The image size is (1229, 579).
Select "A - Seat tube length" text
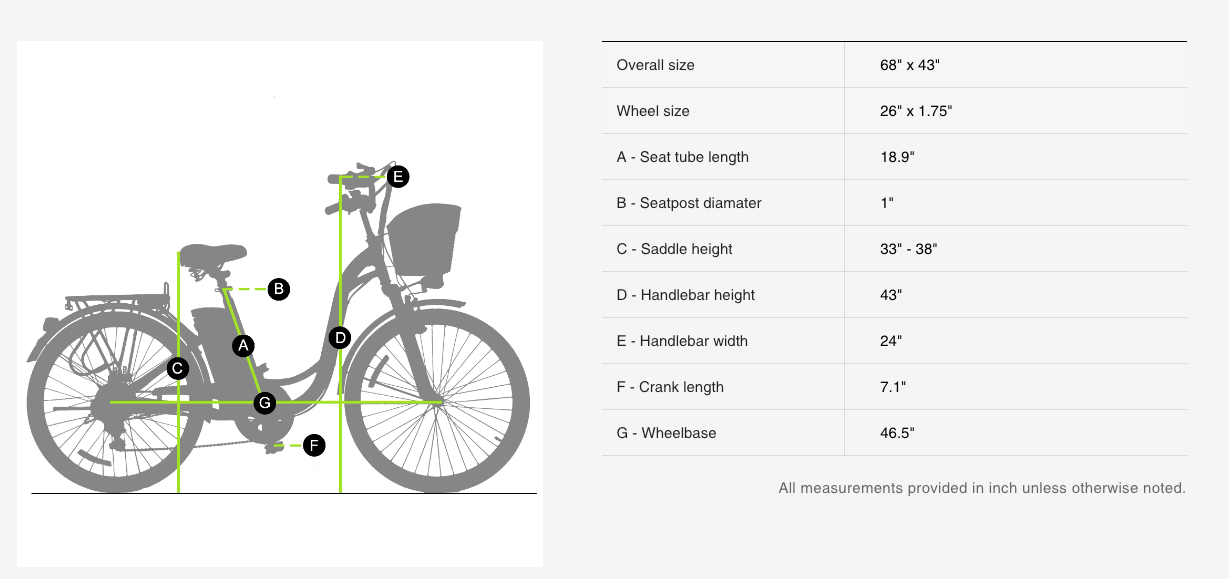pos(682,157)
